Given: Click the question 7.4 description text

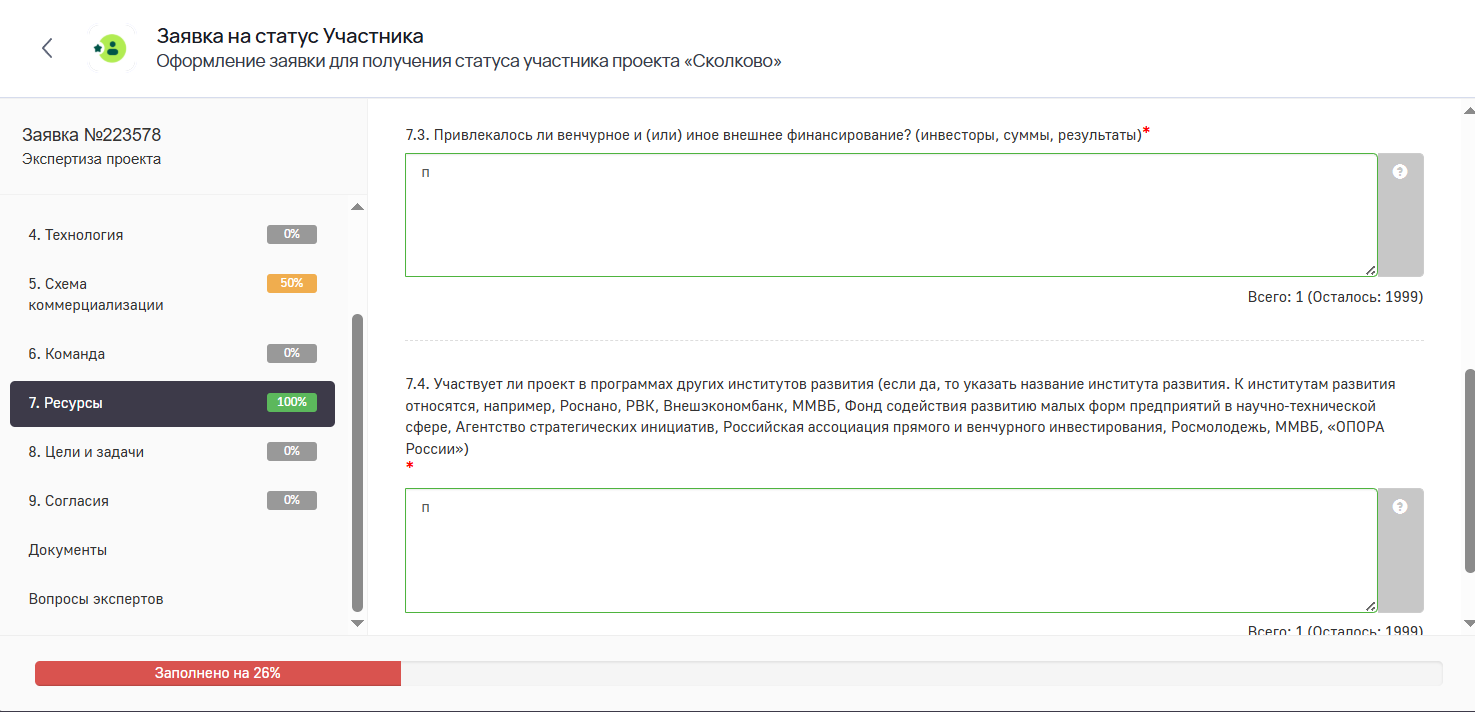Looking at the screenshot, I should coord(900,417).
